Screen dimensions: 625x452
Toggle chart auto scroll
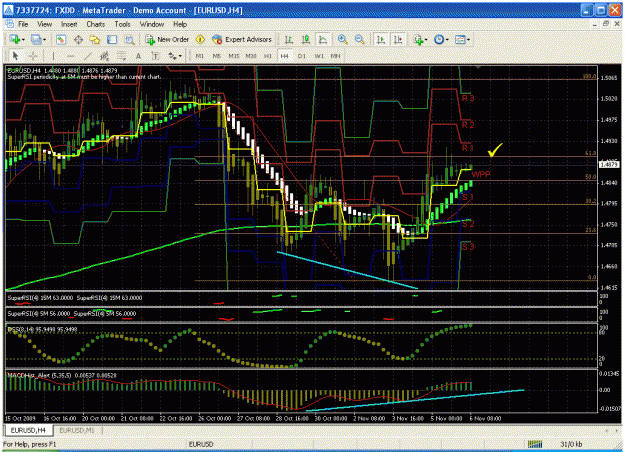[x=381, y=39]
